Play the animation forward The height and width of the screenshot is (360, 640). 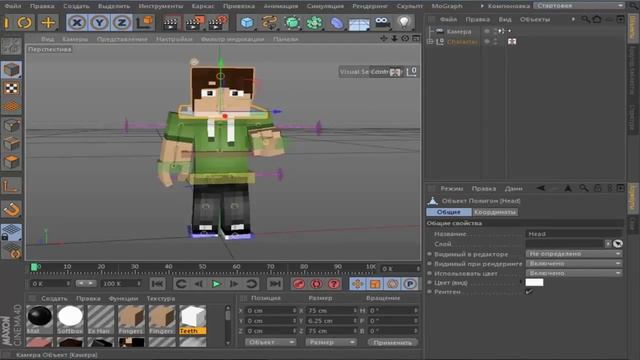(x=216, y=284)
